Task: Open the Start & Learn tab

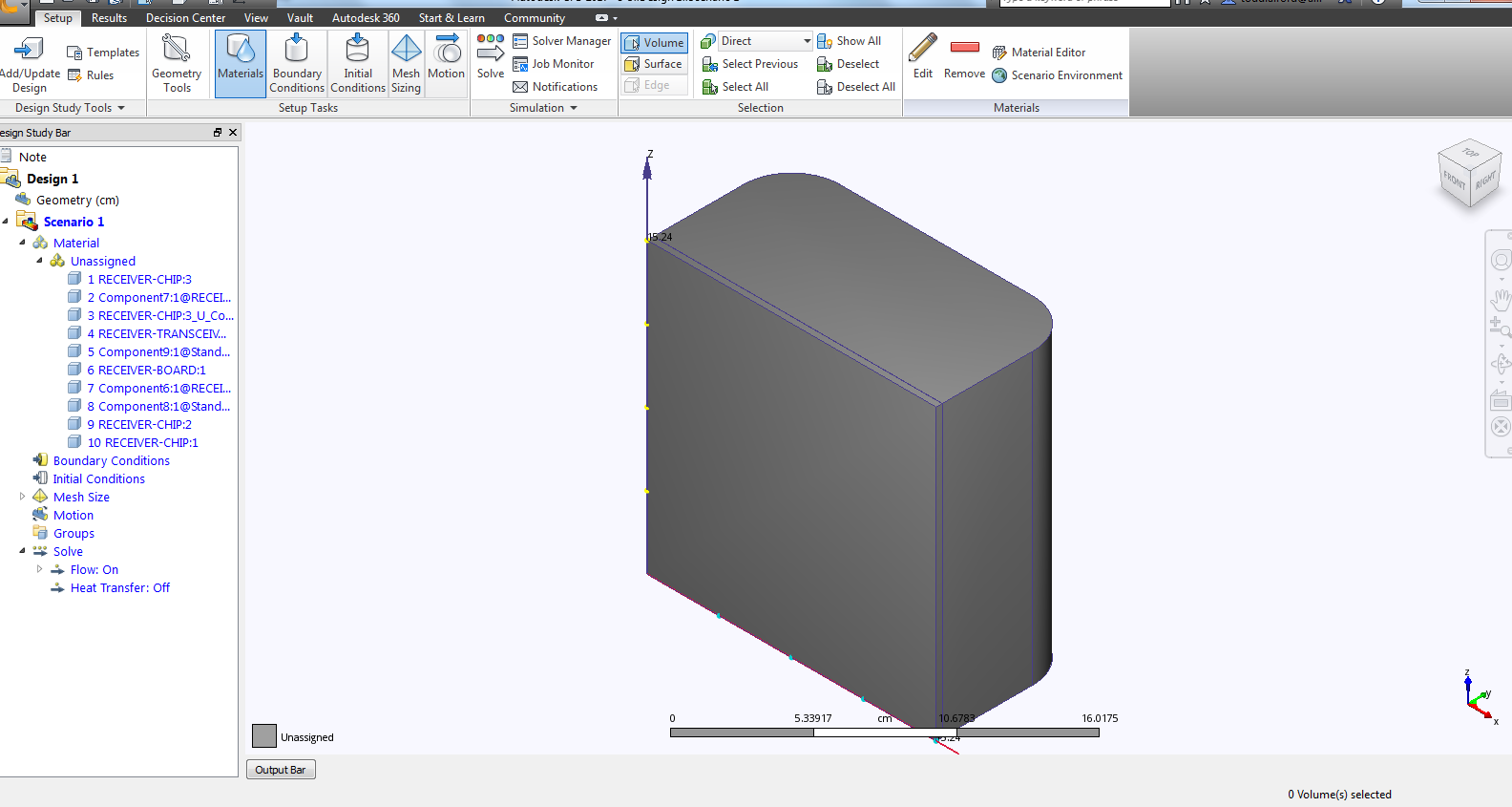Action: point(451,18)
